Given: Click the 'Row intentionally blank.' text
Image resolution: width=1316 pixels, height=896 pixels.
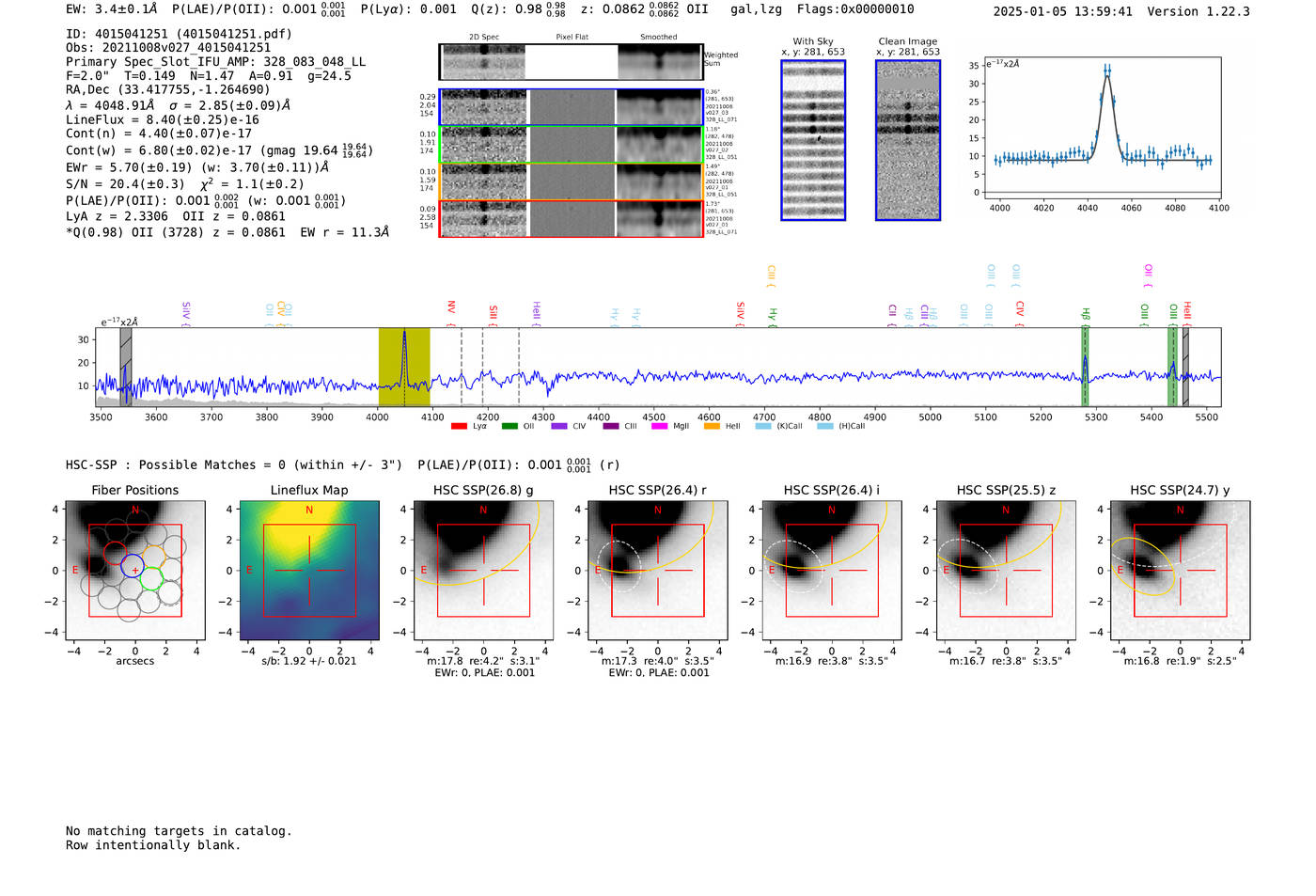Looking at the screenshot, I should tap(153, 845).
